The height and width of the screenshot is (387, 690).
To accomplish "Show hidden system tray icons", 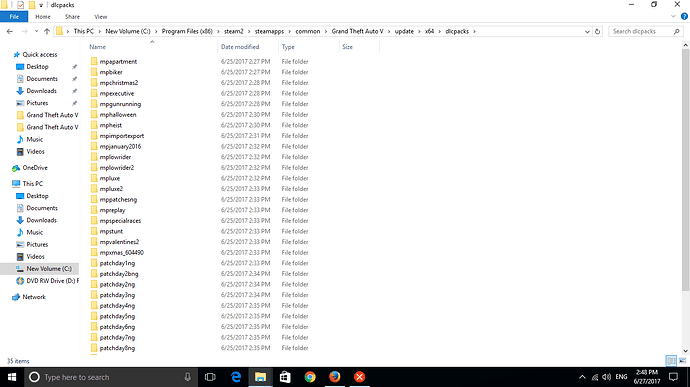I will coord(582,377).
